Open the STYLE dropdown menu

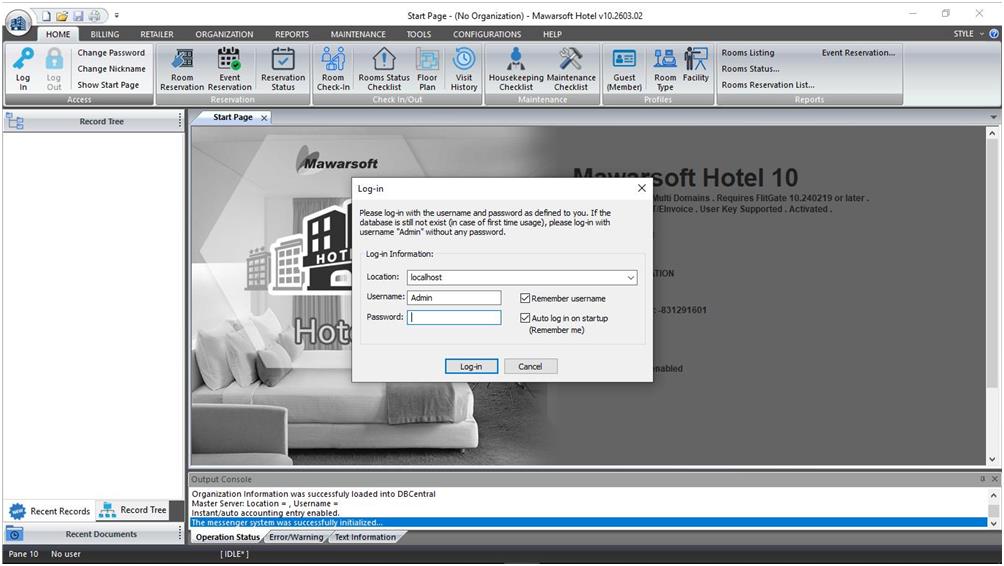pyautogui.click(x=968, y=34)
